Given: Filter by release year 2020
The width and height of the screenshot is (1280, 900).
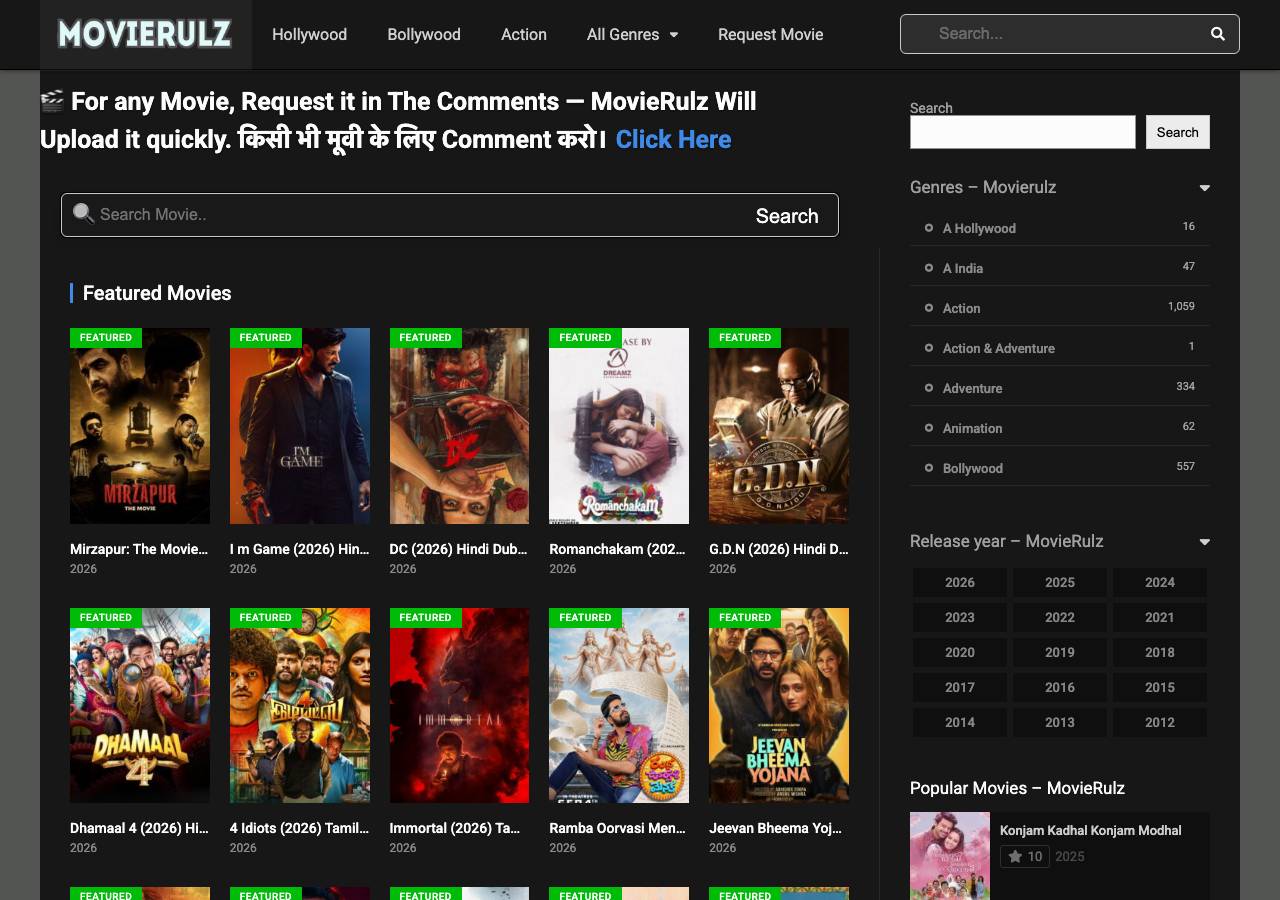Looking at the screenshot, I should coord(960,652).
